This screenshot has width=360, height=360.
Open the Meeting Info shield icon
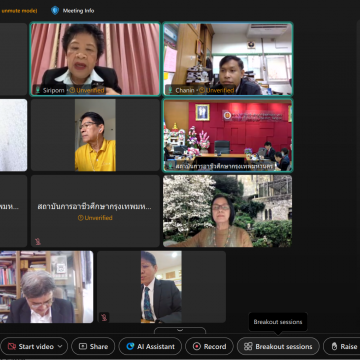click(55, 10)
